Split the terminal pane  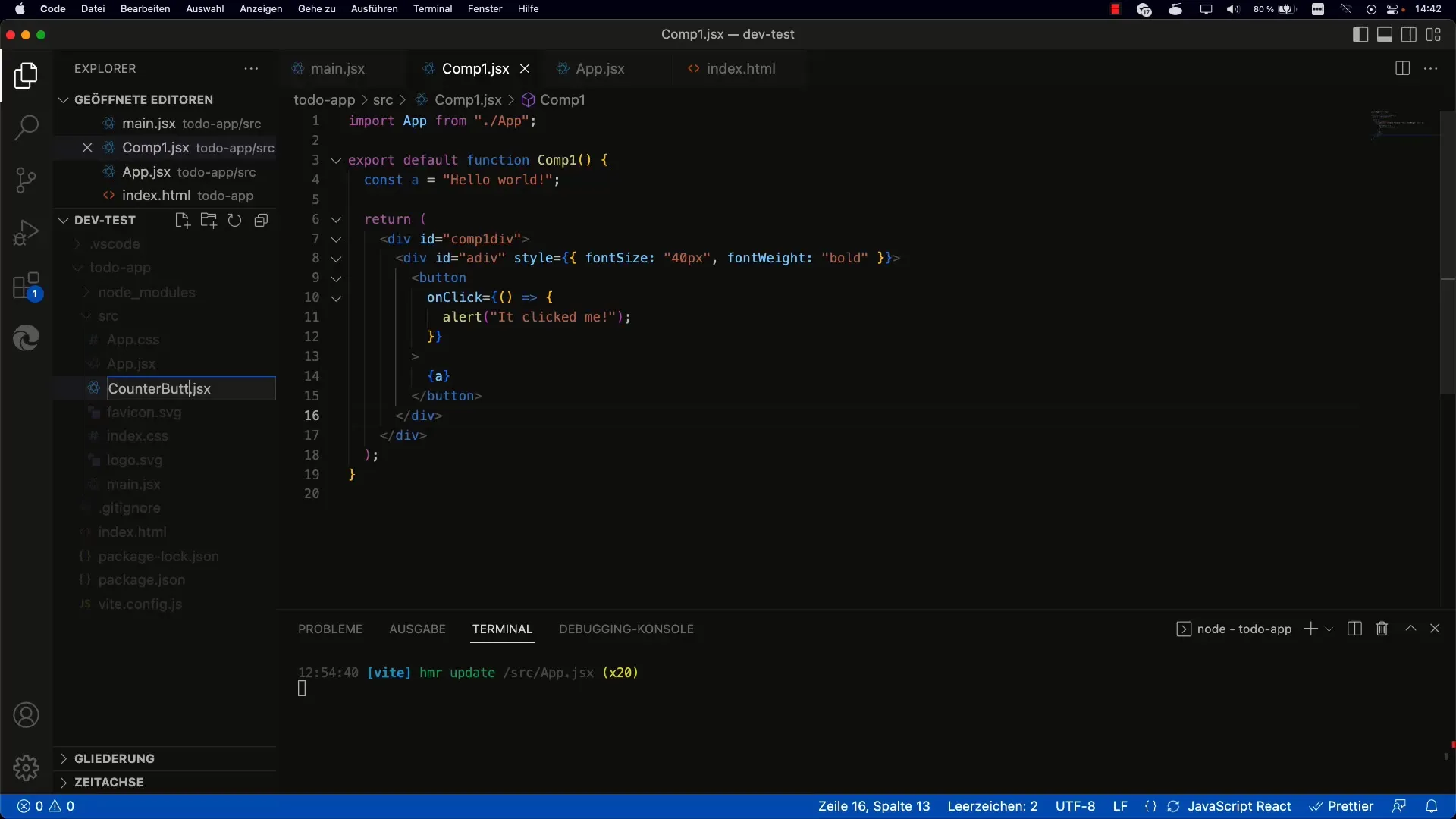tap(1354, 629)
